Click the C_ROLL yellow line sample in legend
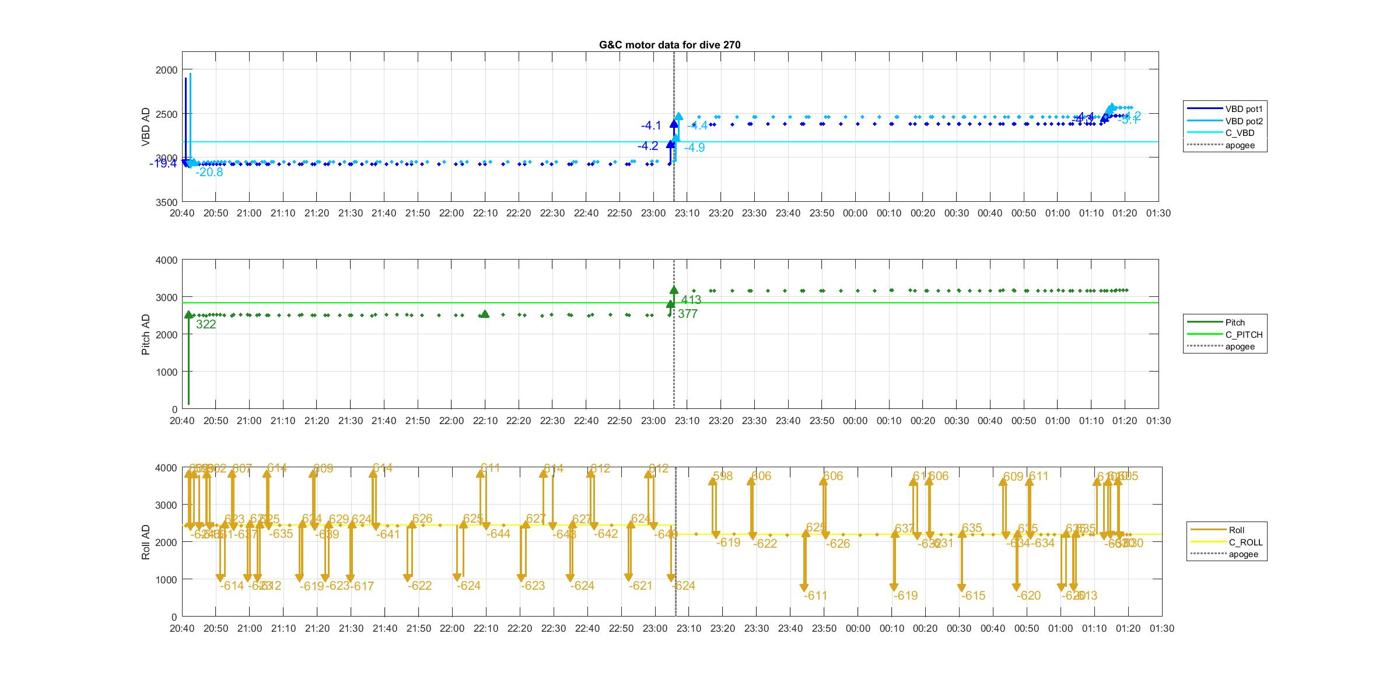Viewport: 1400px width, 693px height. point(1208,542)
